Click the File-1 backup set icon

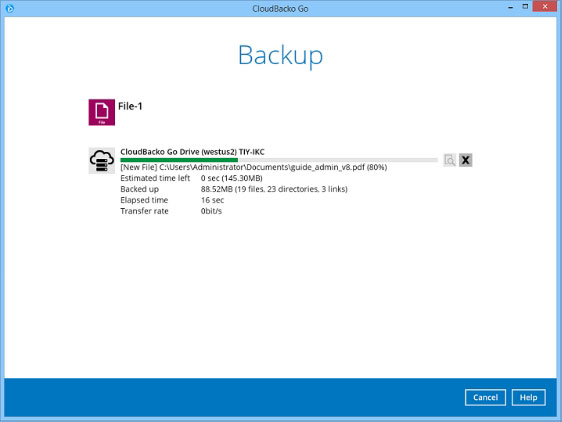point(102,112)
